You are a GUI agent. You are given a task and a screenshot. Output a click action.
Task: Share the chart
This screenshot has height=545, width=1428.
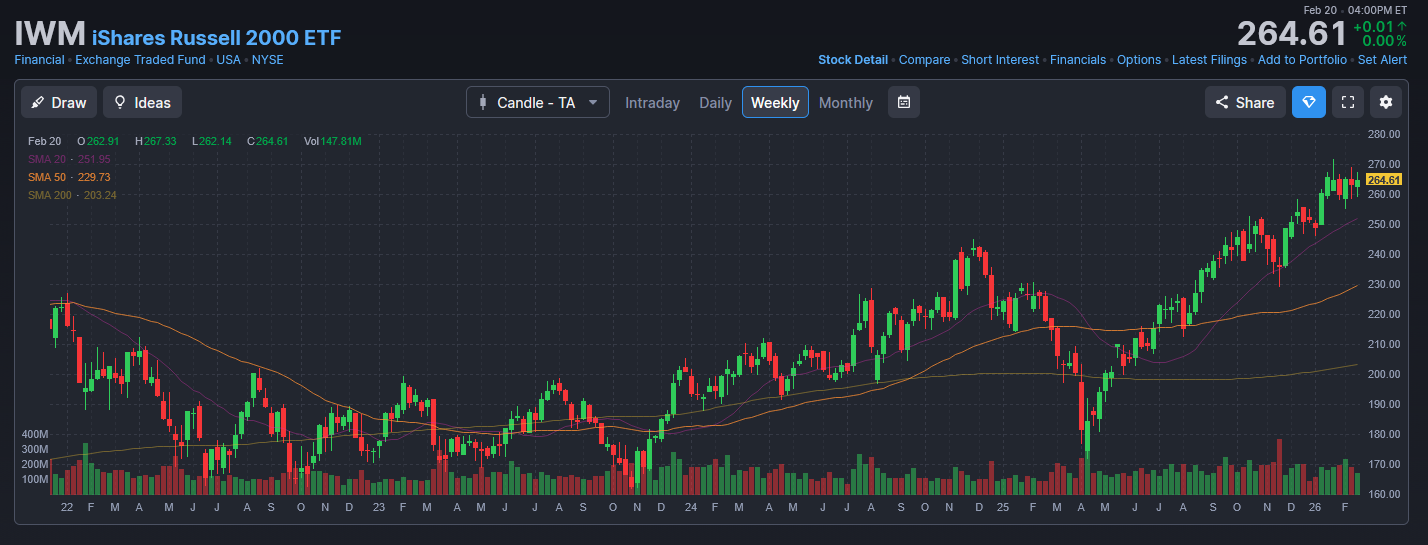point(1245,102)
